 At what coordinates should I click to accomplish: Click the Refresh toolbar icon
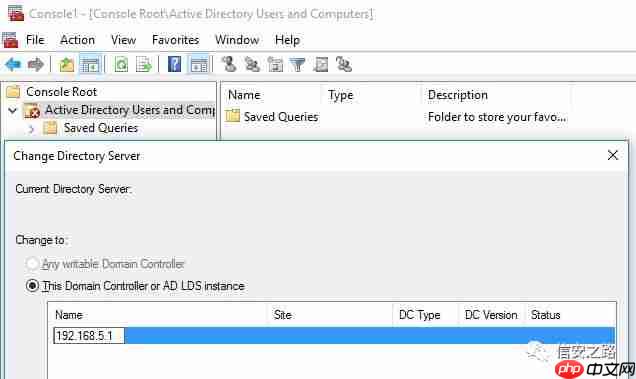click(121, 65)
